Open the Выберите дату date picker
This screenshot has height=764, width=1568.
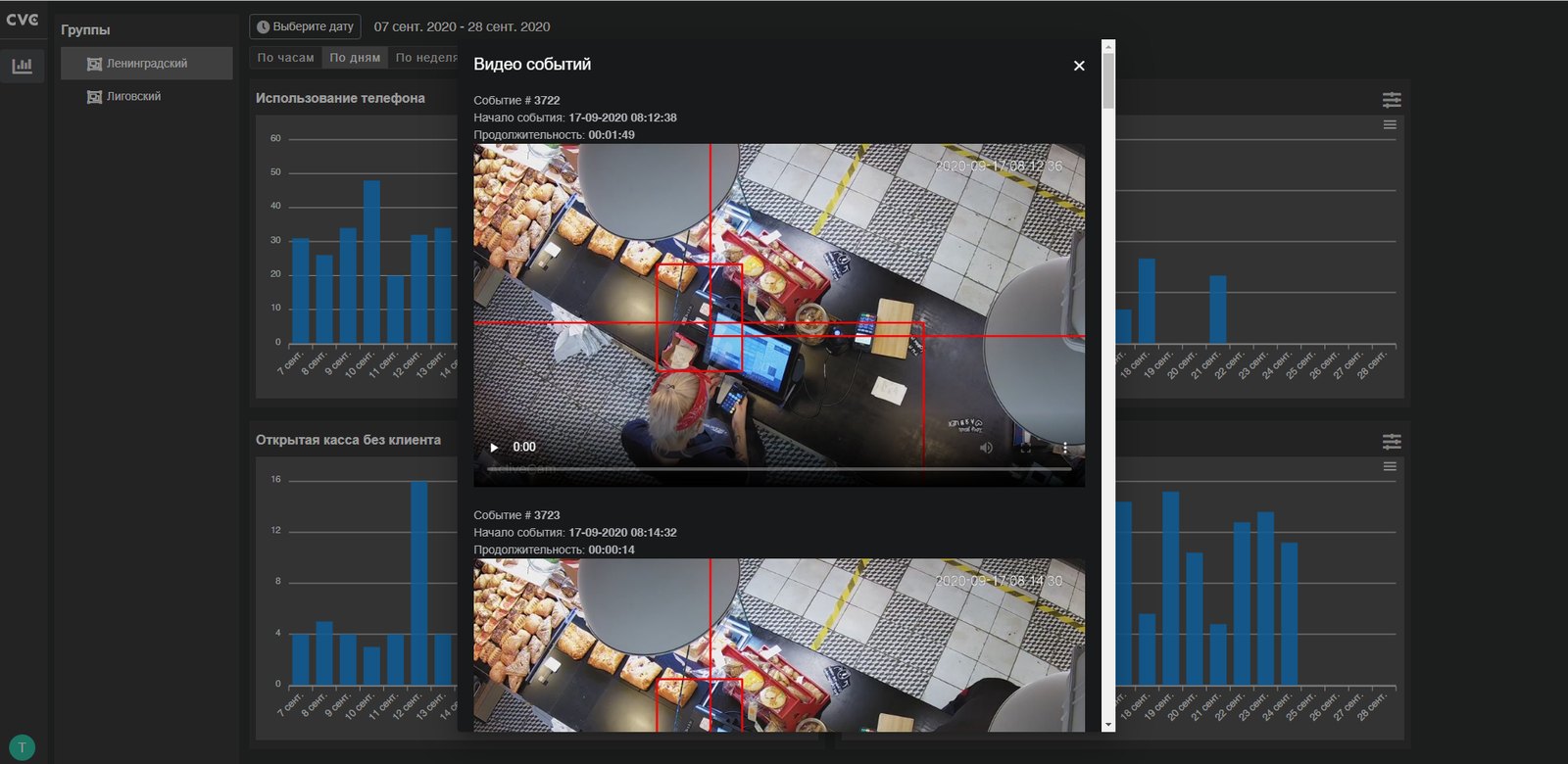(305, 26)
